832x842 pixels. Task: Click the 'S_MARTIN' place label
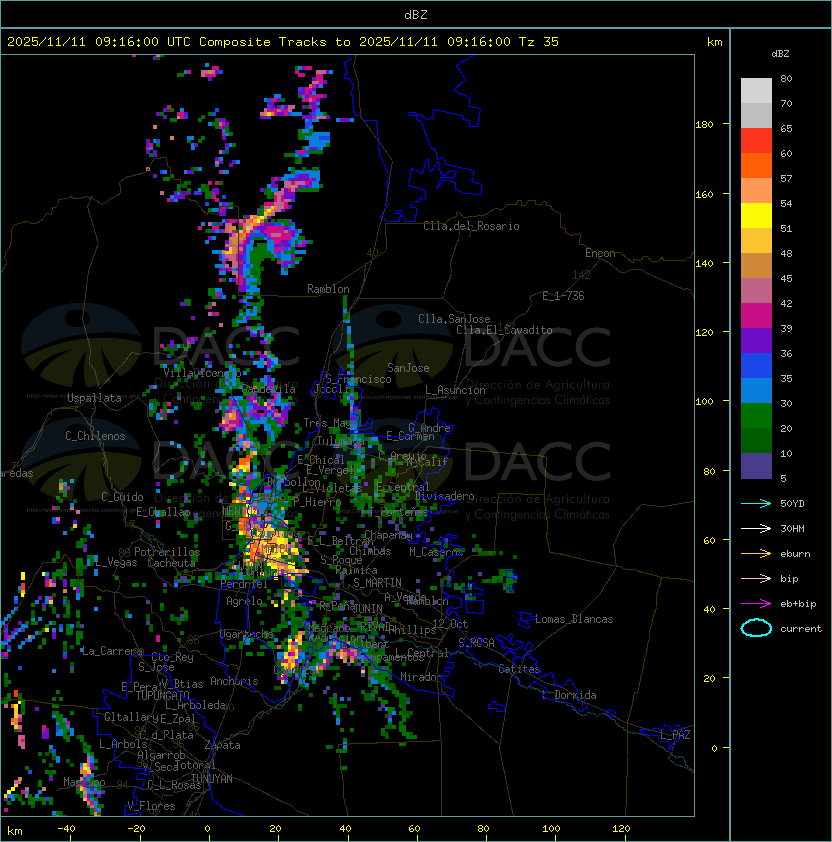377,583
